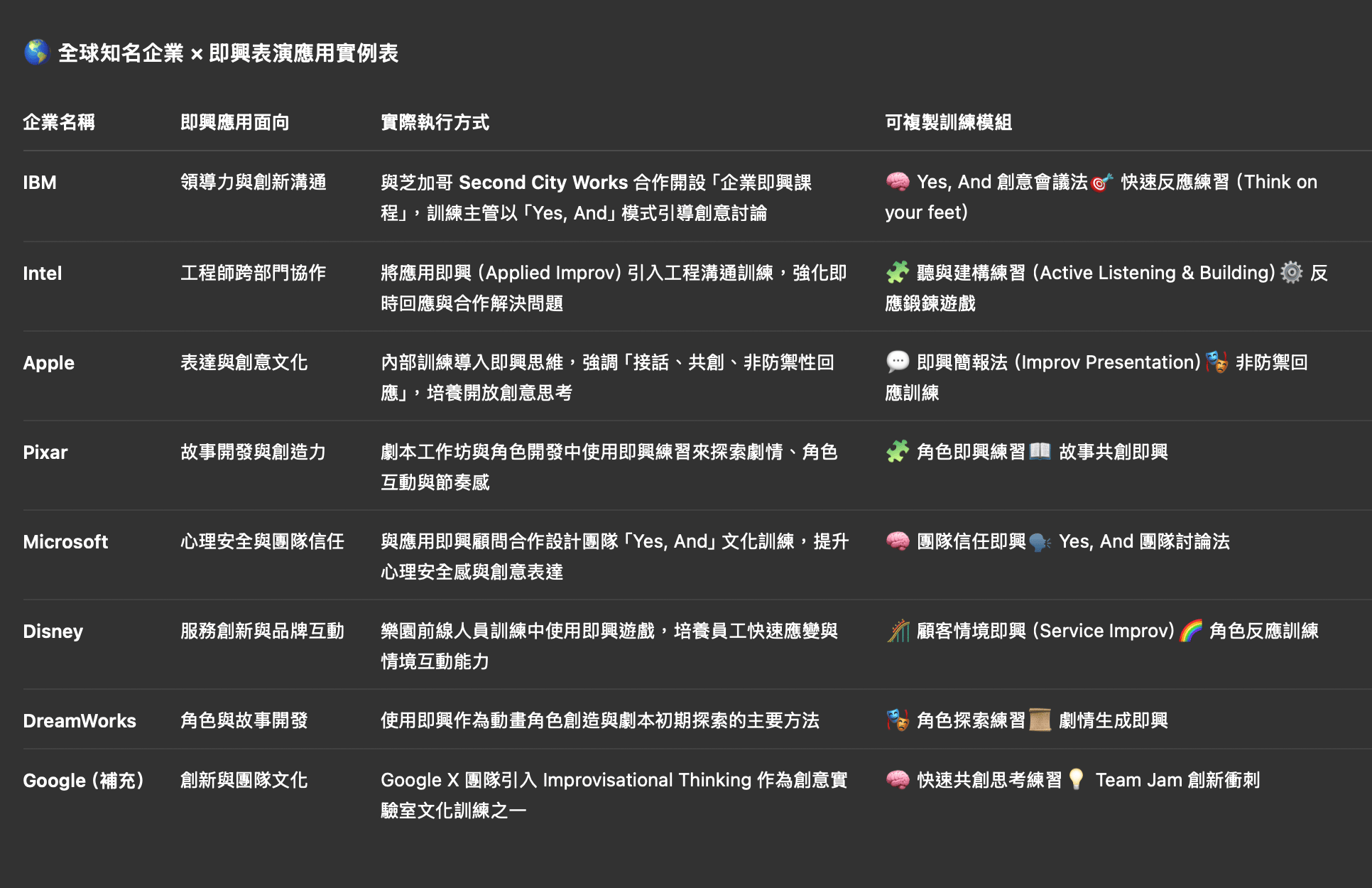The image size is (1372, 888).
Task: Click the speech bubble emoji in Apple row
Action: 898,362
